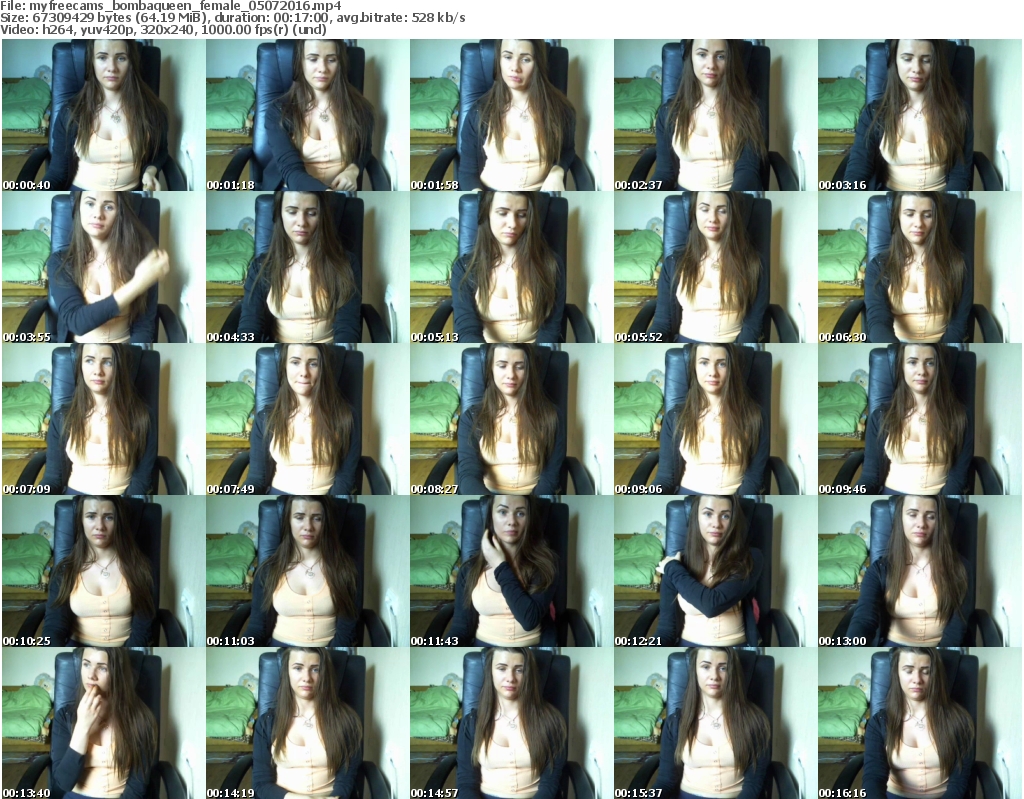This screenshot has width=1024, height=799.
Task: View the frame captured at 00:15:37
Action: (715, 723)
